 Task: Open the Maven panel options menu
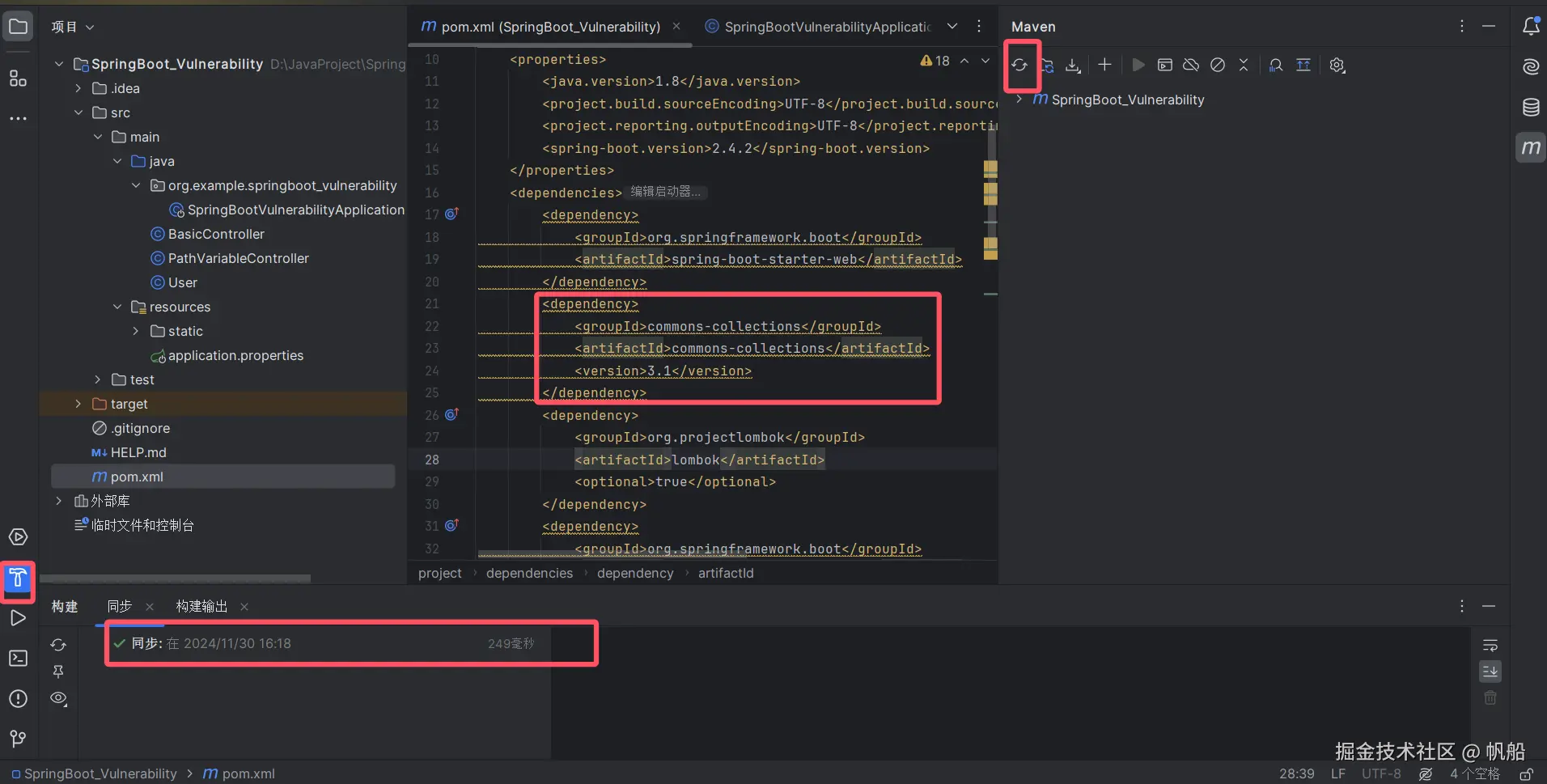[1462, 26]
